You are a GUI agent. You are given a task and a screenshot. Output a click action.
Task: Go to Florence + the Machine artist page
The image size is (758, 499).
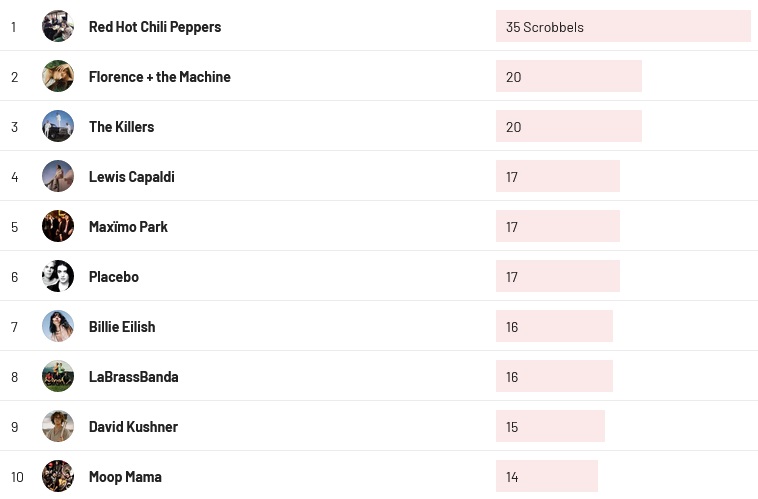tap(160, 77)
